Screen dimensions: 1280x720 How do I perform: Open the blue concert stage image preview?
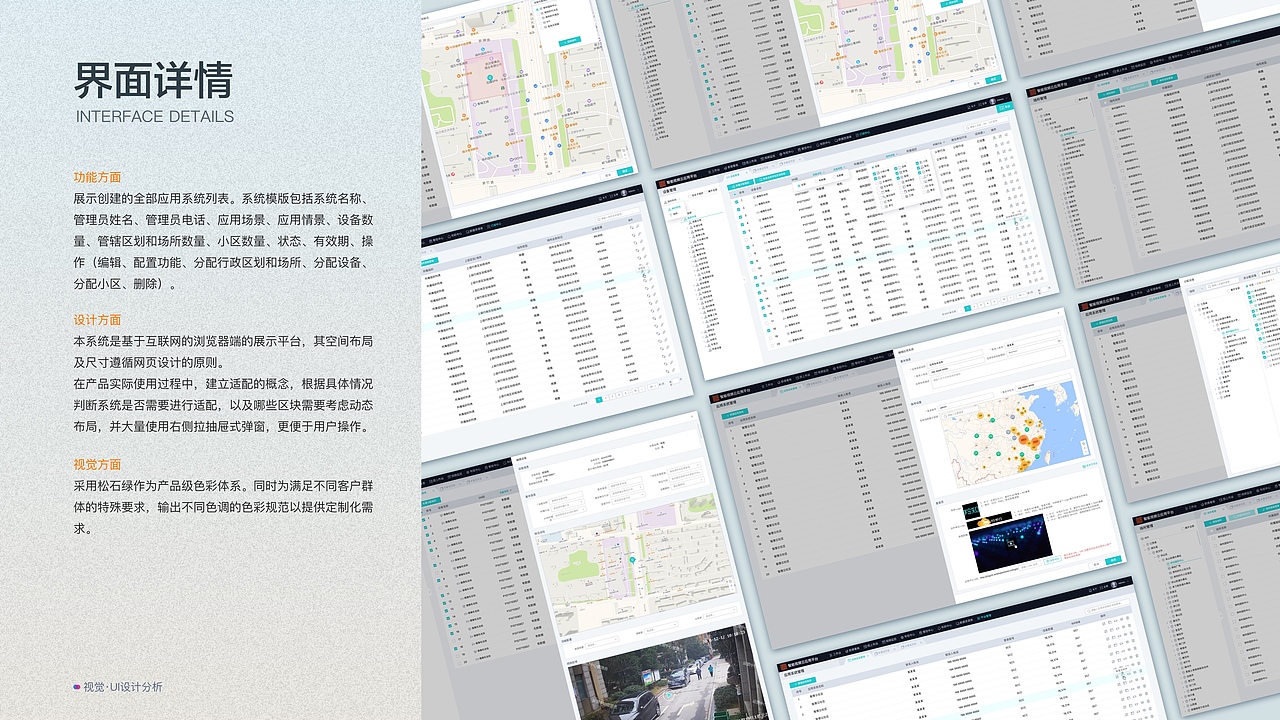(1010, 544)
